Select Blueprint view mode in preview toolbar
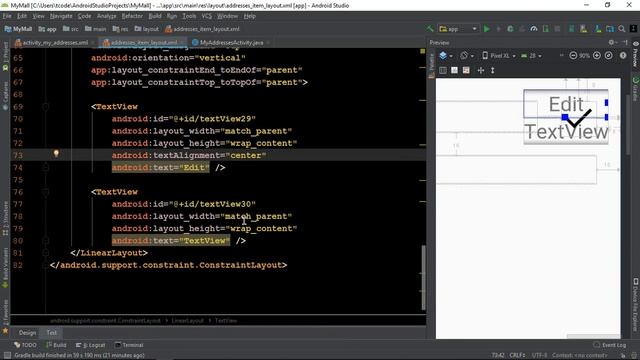The height and width of the screenshot is (360, 640). tap(454, 70)
